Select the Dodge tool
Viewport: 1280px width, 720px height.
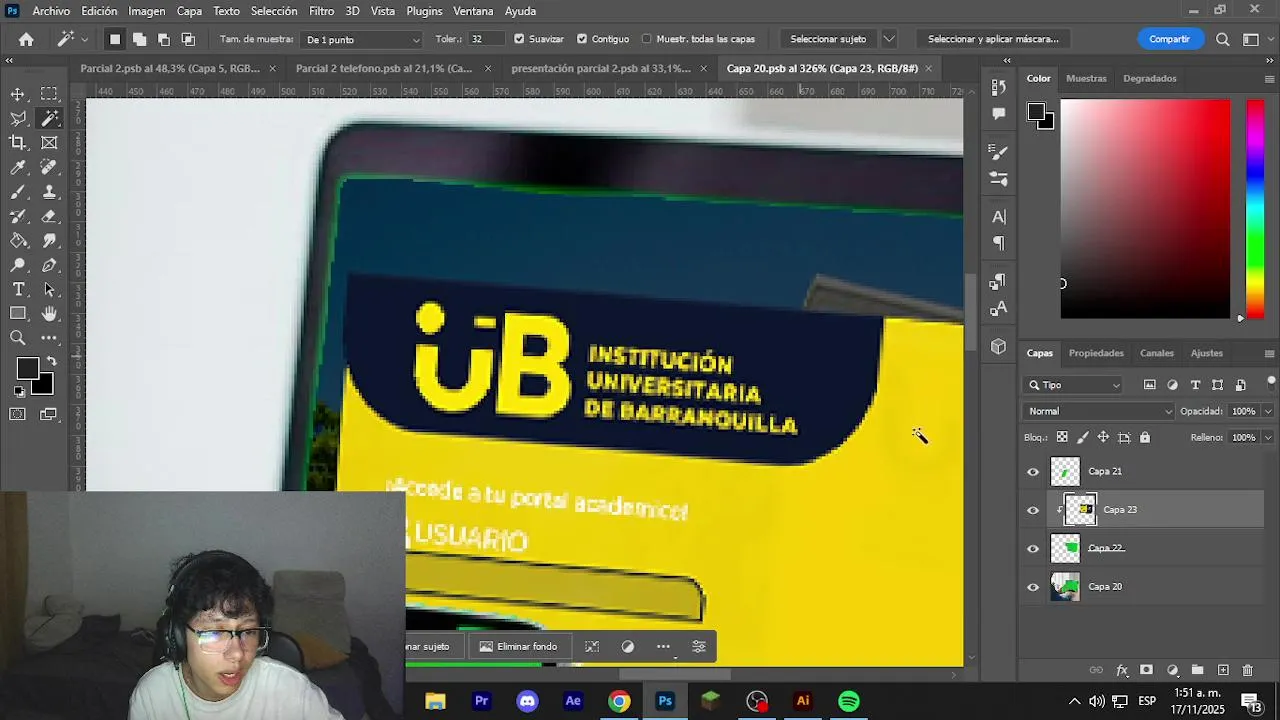[x=18, y=265]
